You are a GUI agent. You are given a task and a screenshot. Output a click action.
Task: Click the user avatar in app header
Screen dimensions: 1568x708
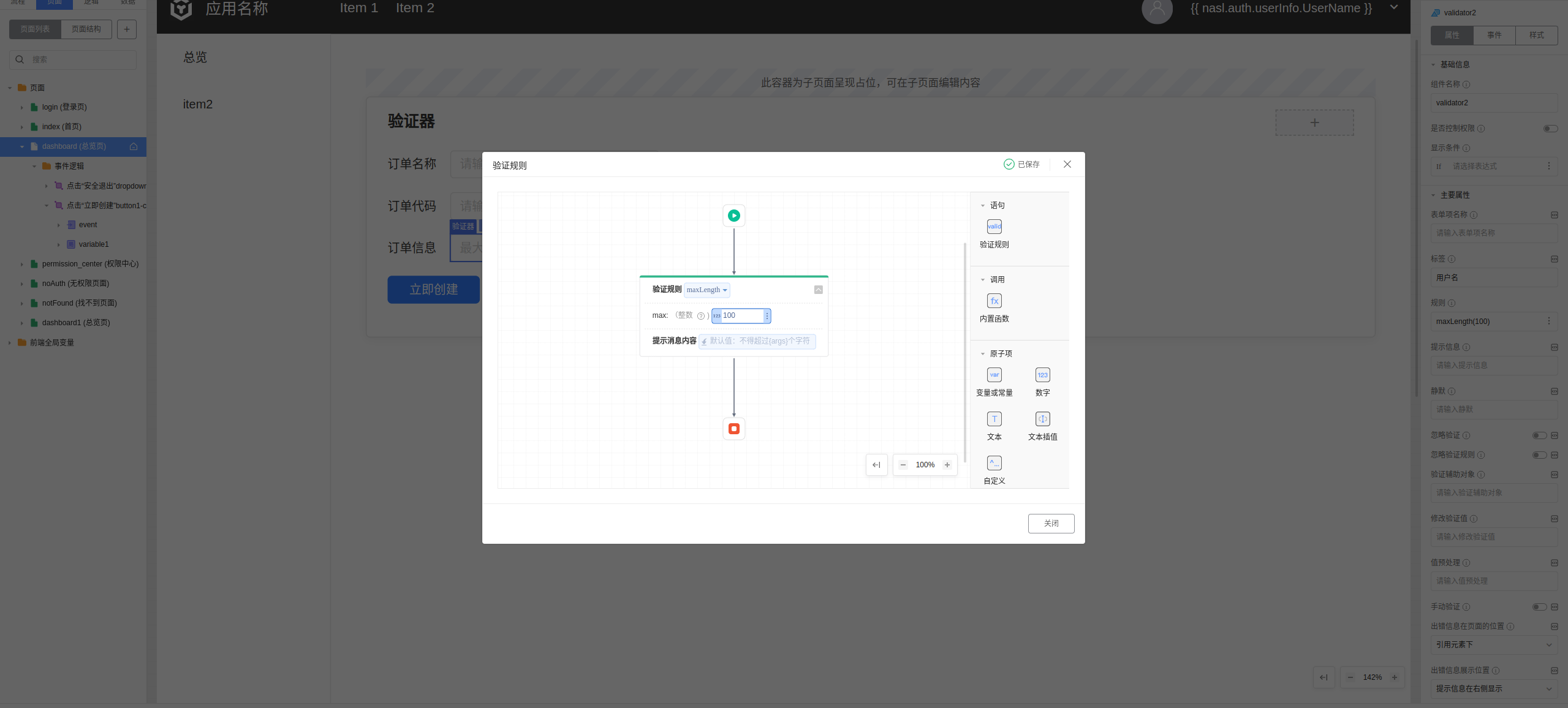pos(1157,9)
